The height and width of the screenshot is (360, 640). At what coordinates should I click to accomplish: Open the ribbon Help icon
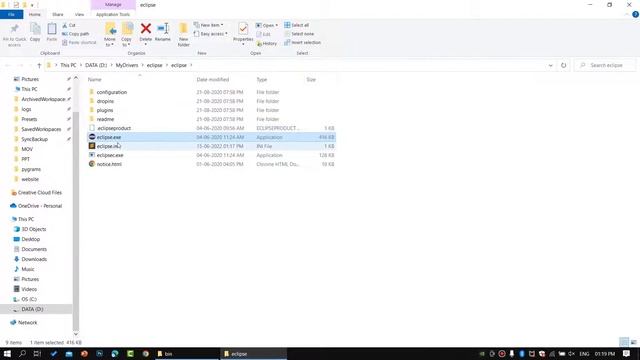click(x=635, y=14)
